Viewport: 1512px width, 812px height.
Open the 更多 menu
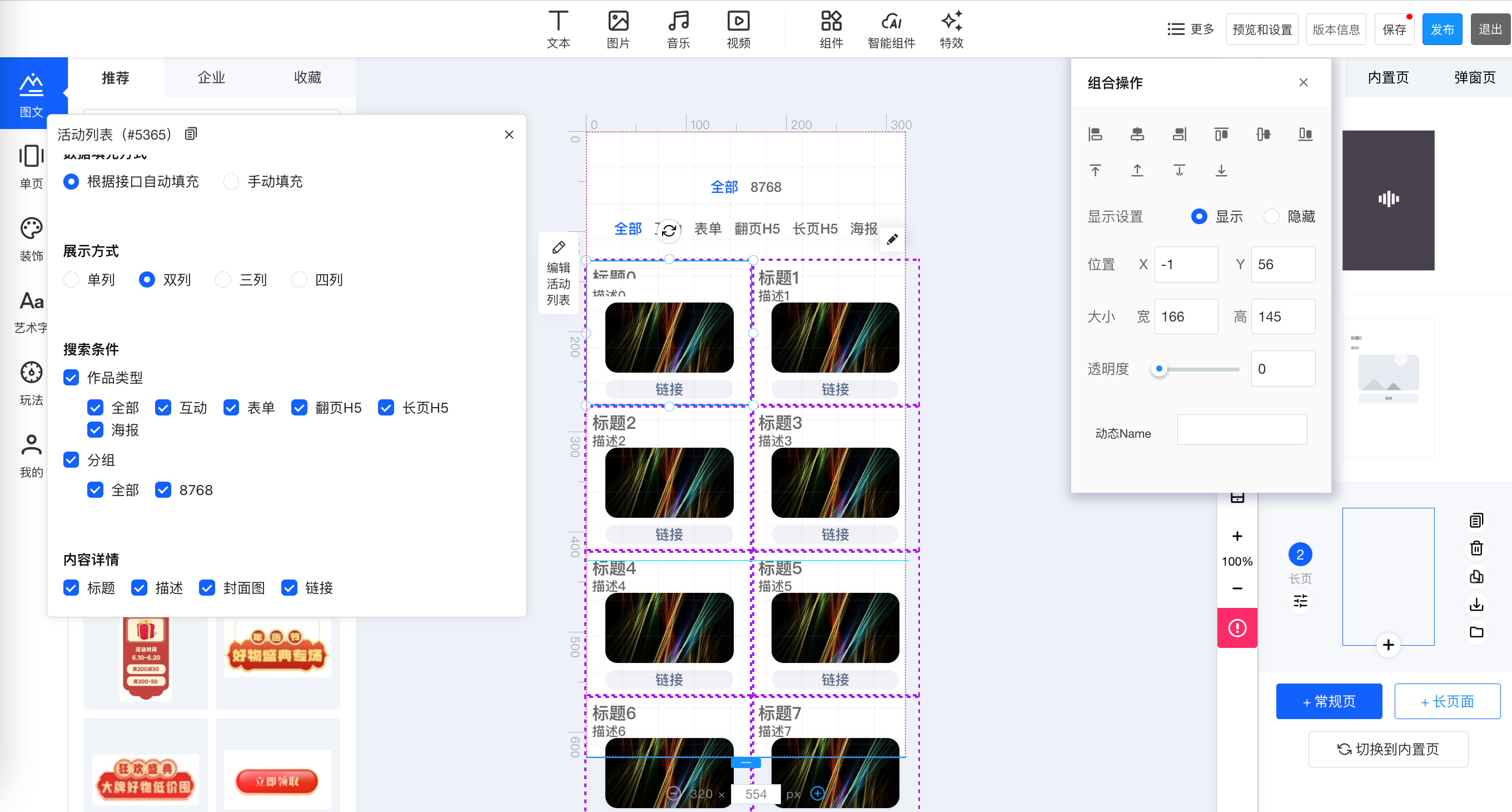(1190, 29)
